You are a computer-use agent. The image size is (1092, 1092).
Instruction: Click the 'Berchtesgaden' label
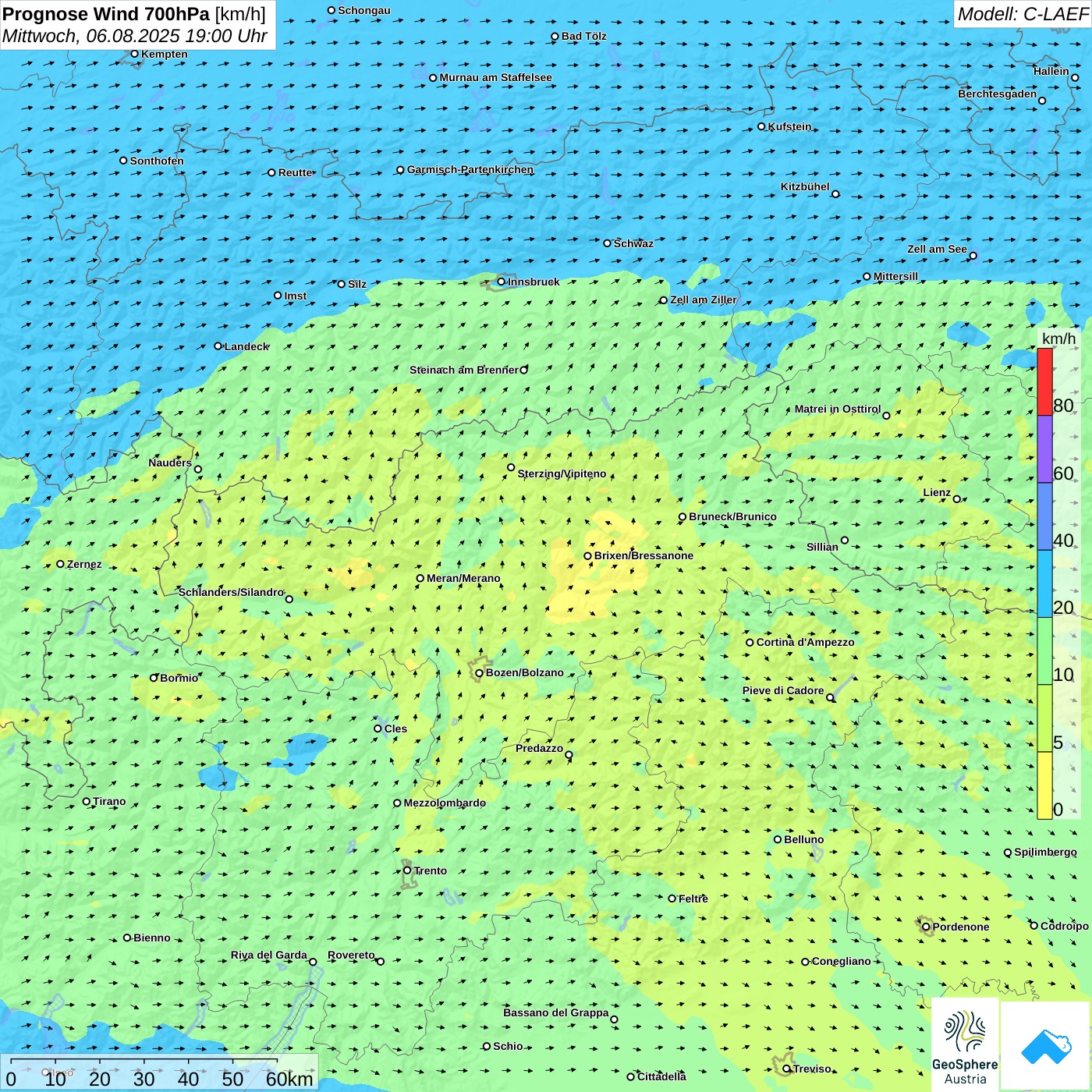(x=998, y=94)
